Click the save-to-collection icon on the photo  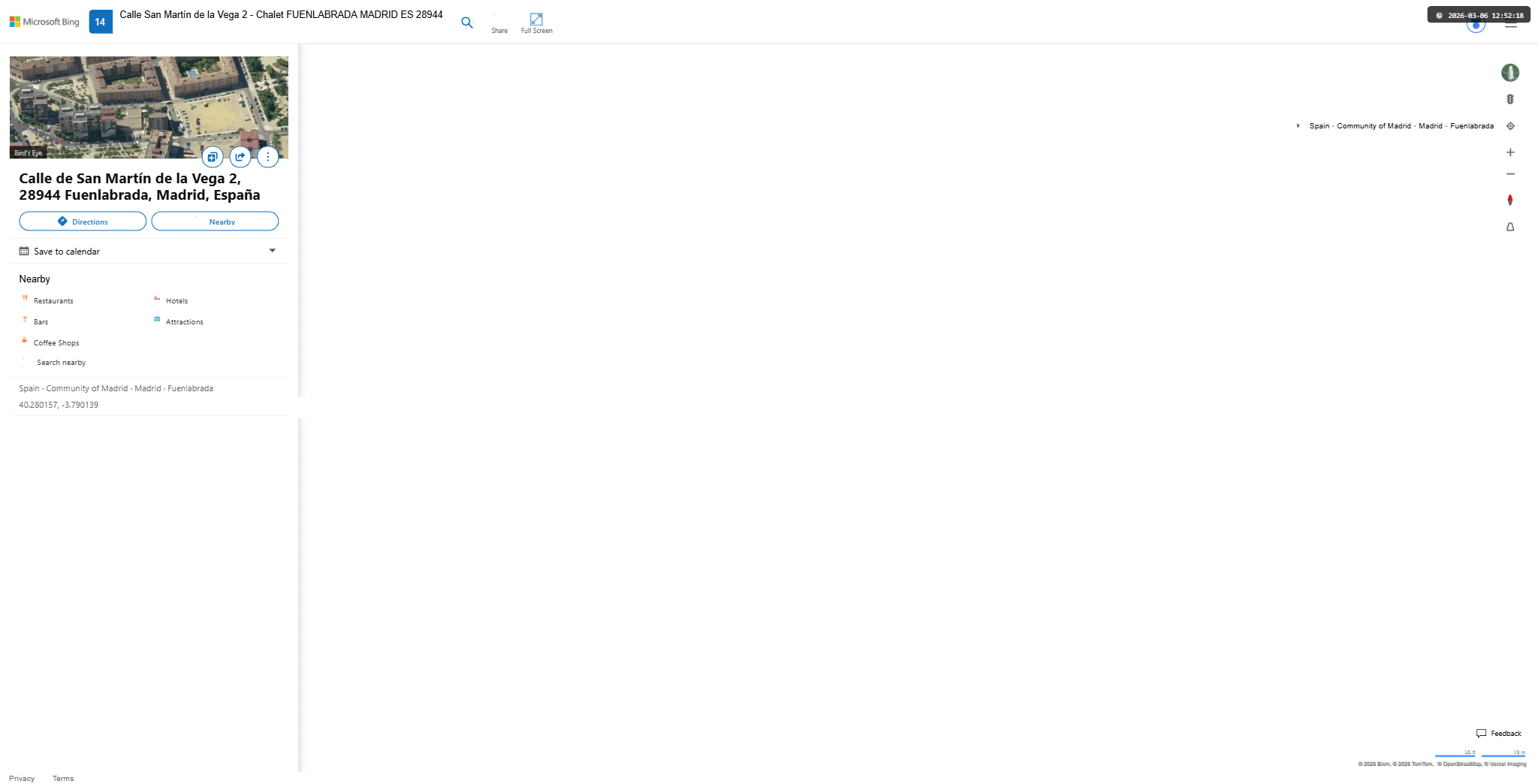pos(213,157)
